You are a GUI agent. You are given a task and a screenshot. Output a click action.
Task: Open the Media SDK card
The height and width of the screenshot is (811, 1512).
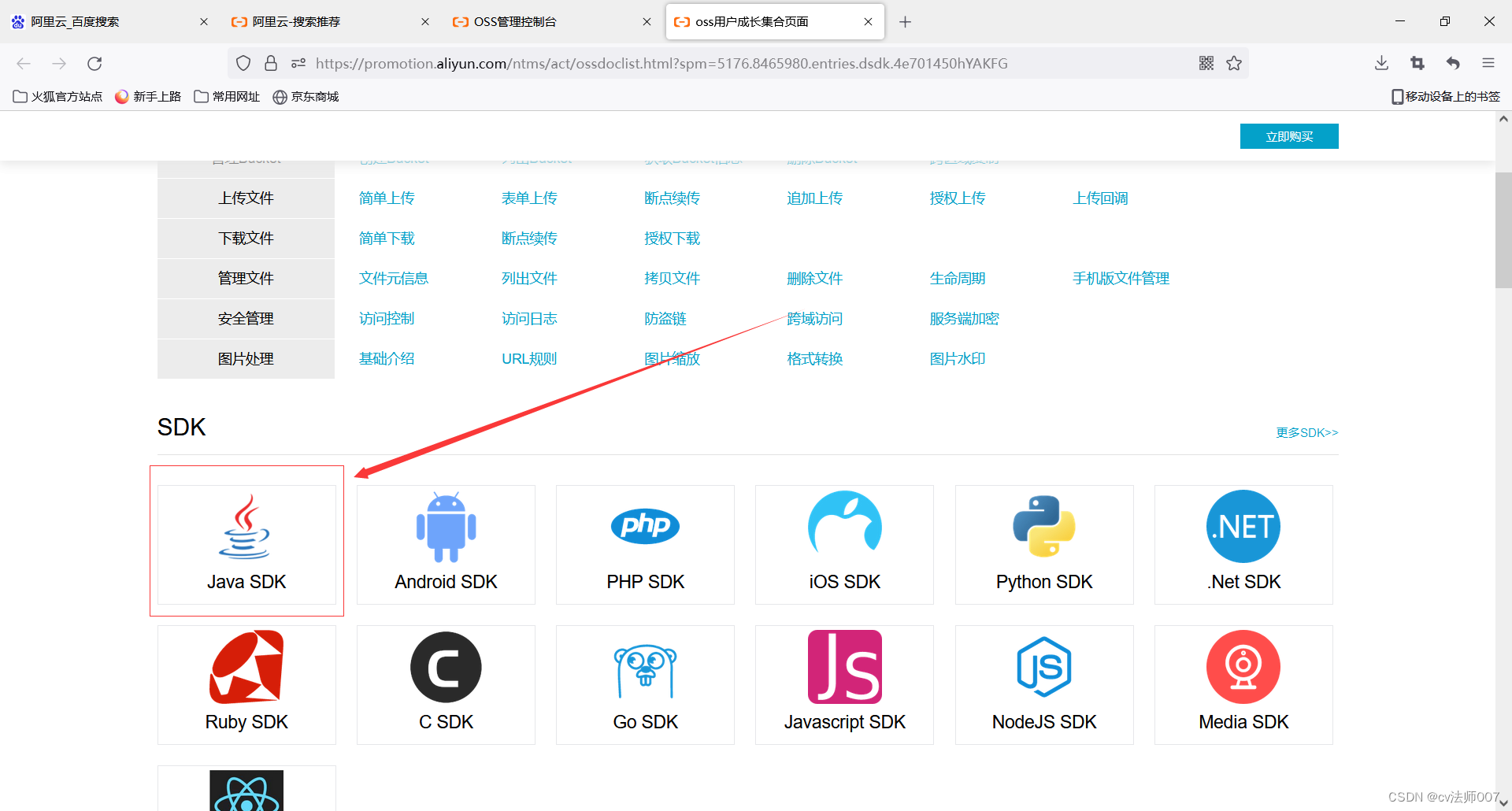click(x=1243, y=685)
